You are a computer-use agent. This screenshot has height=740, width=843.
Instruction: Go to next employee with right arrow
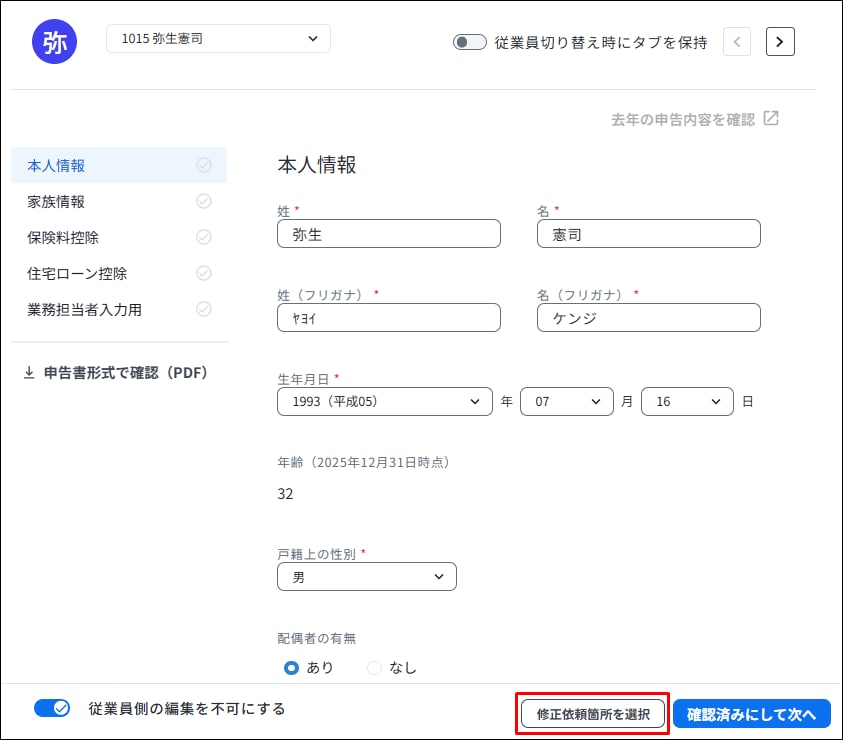pyautogui.click(x=780, y=41)
